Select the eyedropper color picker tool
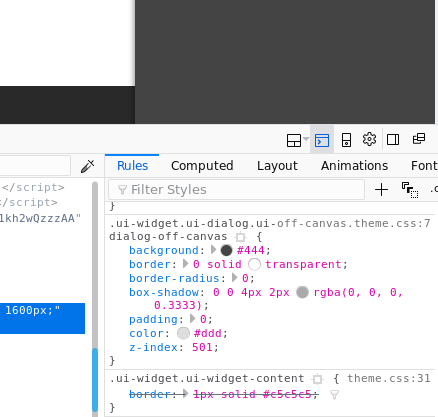 point(88,166)
